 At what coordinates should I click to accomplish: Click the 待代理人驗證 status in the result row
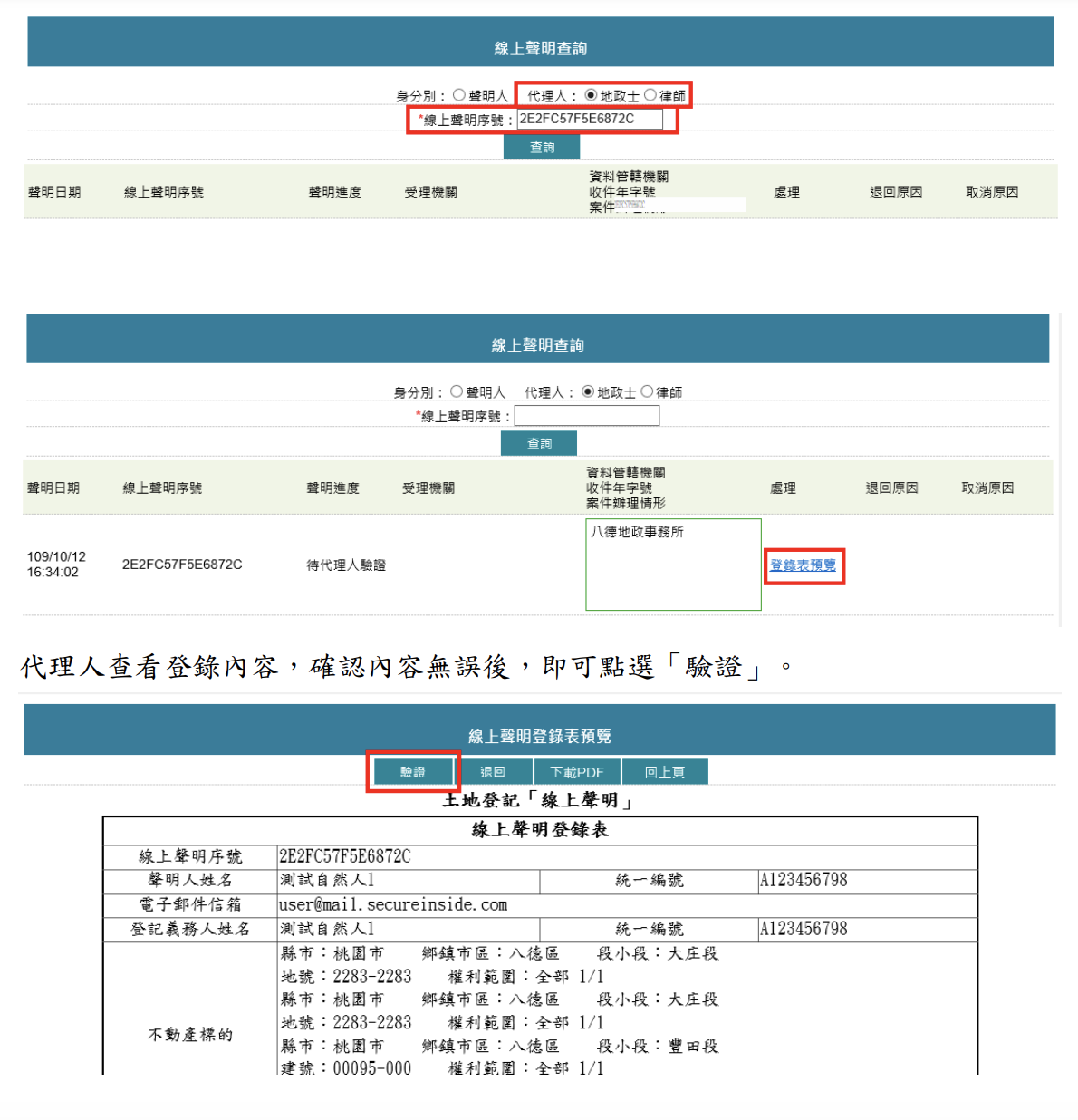point(346,565)
